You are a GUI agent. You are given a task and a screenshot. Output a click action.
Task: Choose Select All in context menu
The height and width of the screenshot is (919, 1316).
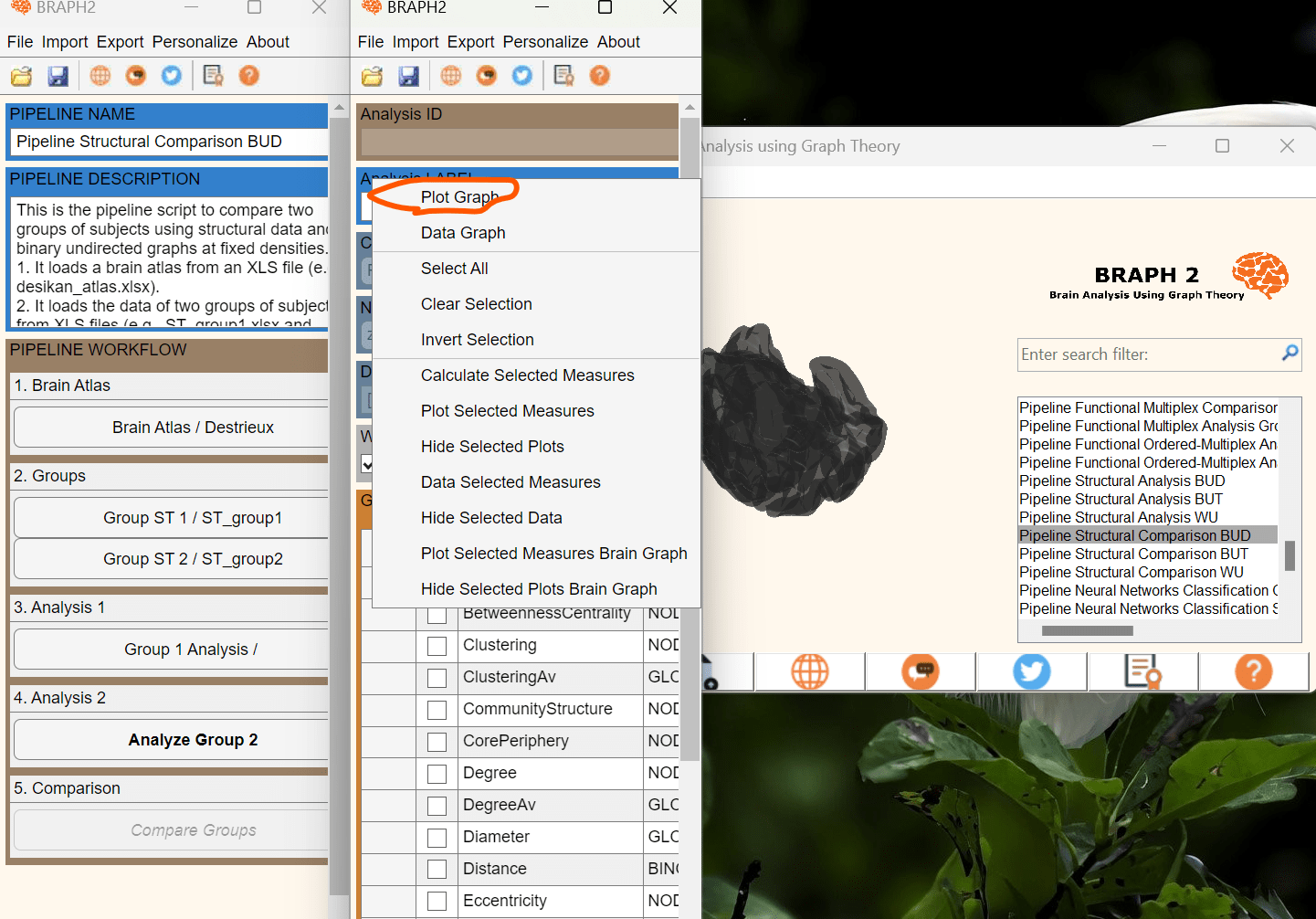(536, 269)
